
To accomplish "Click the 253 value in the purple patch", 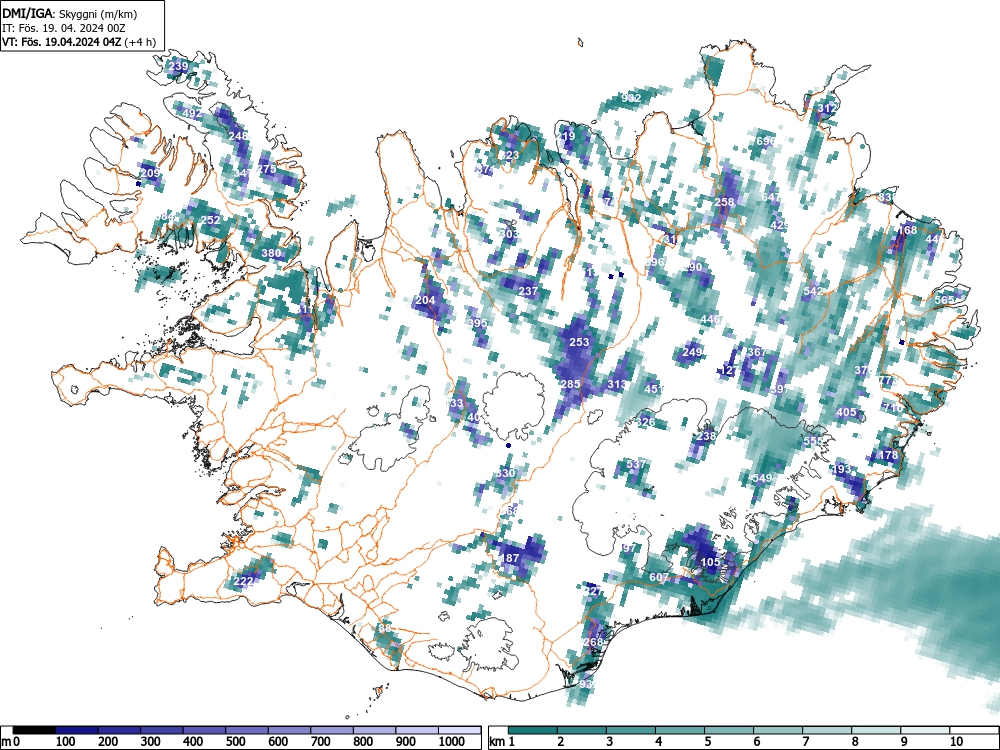I will coord(579,342).
